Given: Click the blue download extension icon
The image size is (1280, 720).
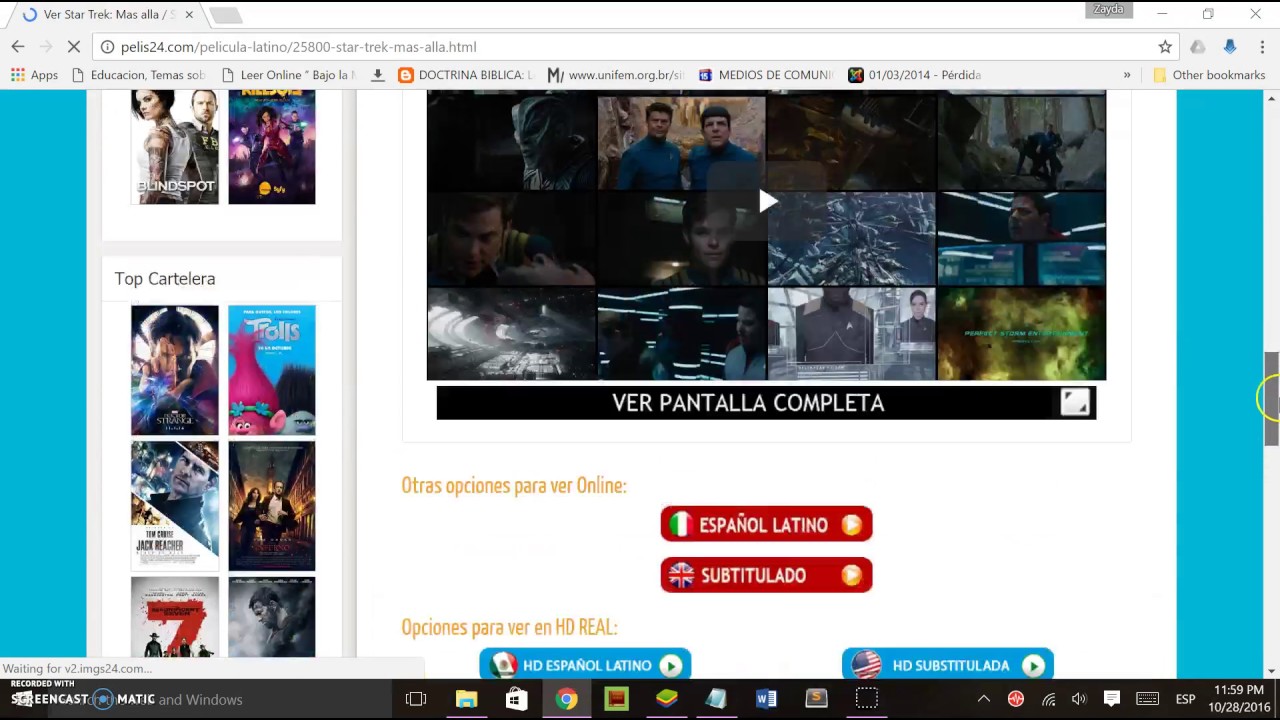Looking at the screenshot, I should click(1230, 47).
